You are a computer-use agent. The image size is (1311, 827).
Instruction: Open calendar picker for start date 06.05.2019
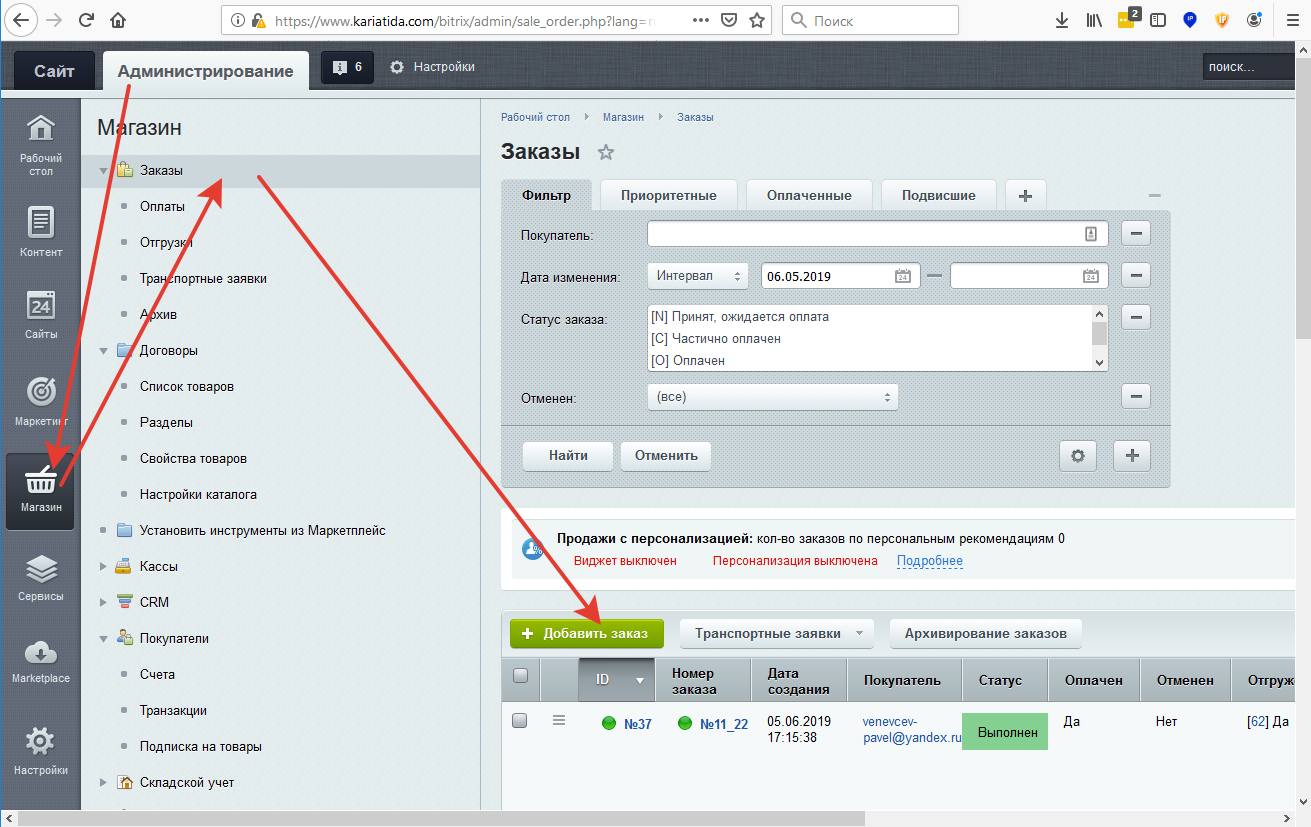coord(902,276)
